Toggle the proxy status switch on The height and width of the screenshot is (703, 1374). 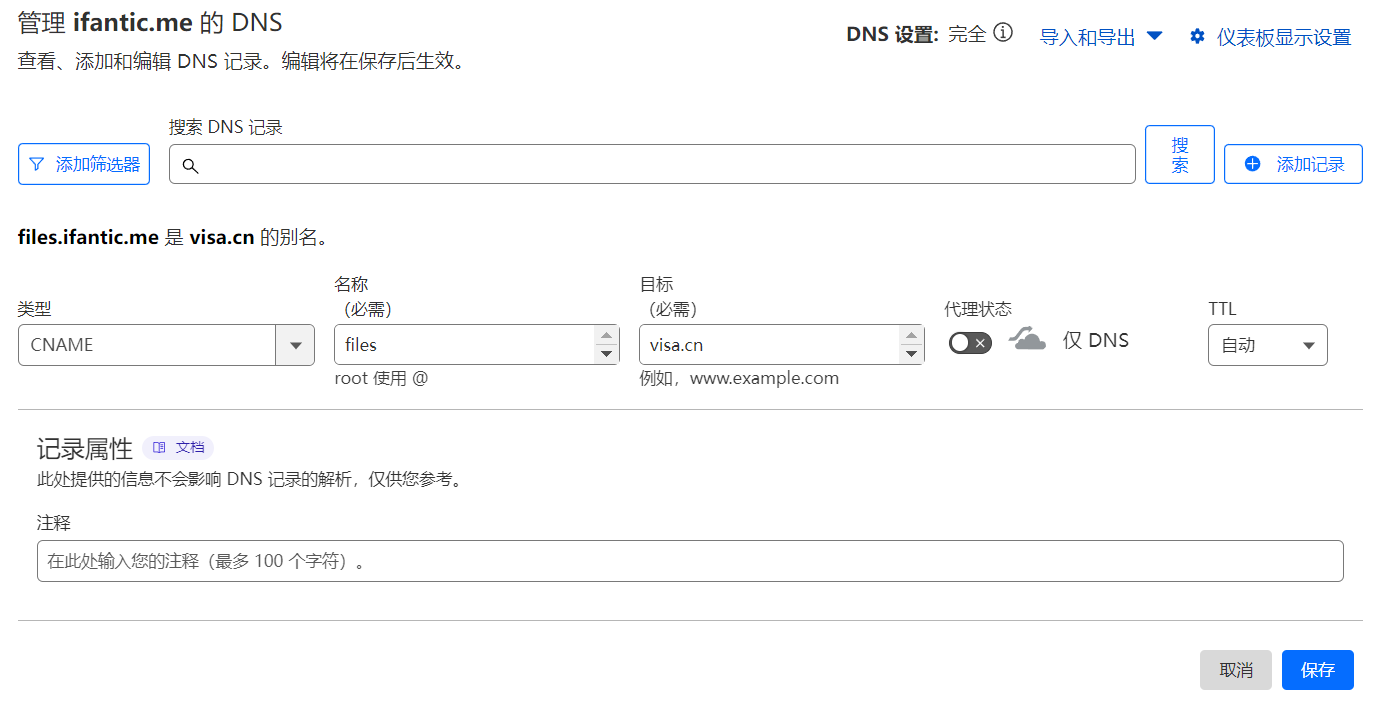(x=970, y=343)
